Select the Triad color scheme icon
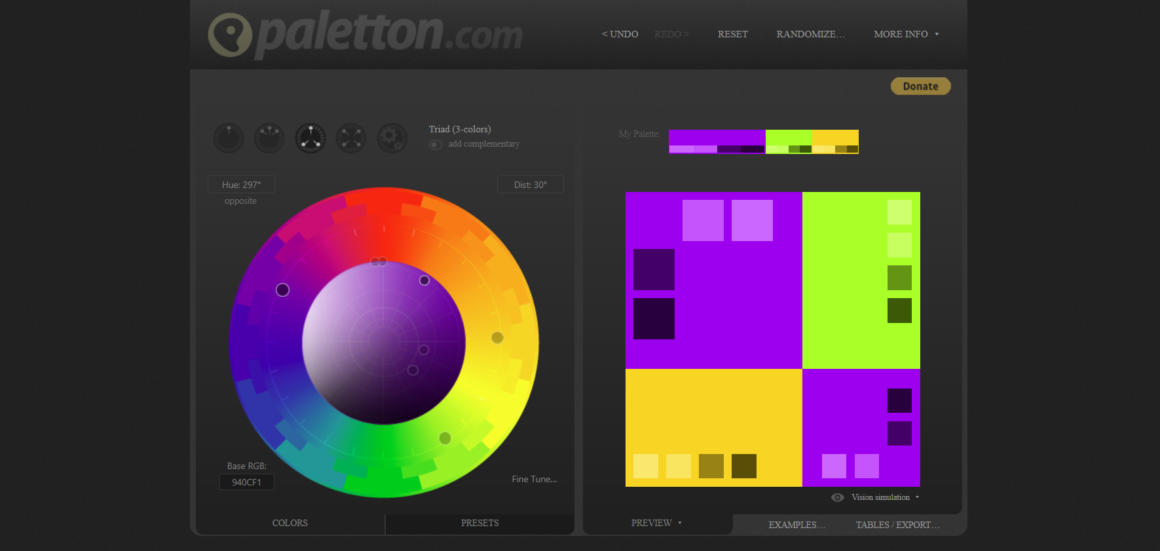The height and width of the screenshot is (551, 1160). click(x=311, y=138)
